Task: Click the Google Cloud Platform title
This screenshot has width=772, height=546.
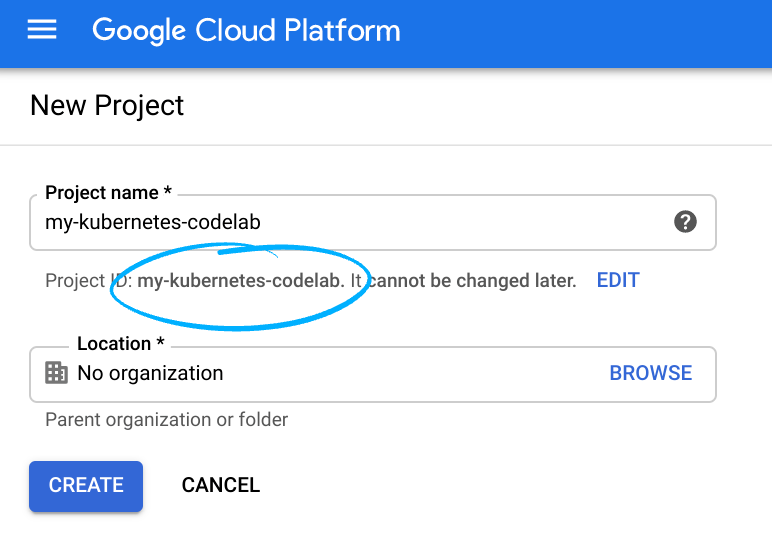Action: click(246, 30)
